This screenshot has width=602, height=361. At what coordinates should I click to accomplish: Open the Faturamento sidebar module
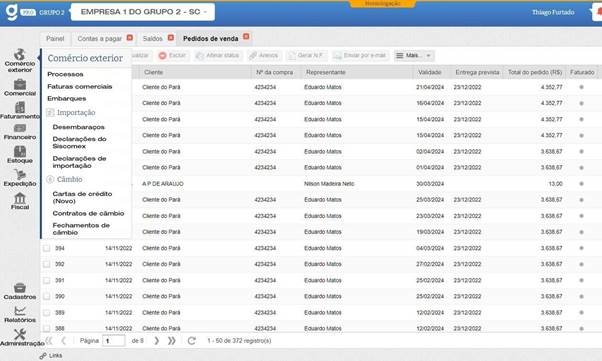(20, 110)
